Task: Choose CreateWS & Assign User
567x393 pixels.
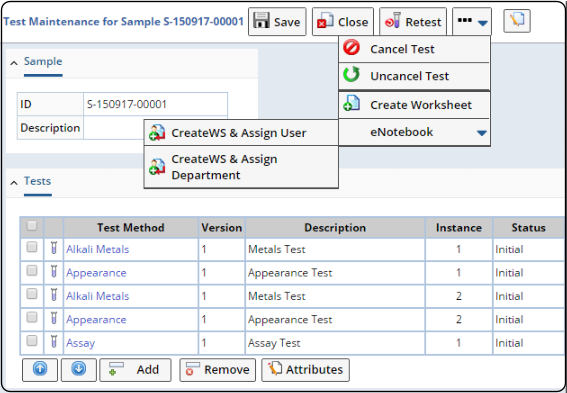Action: (x=241, y=133)
